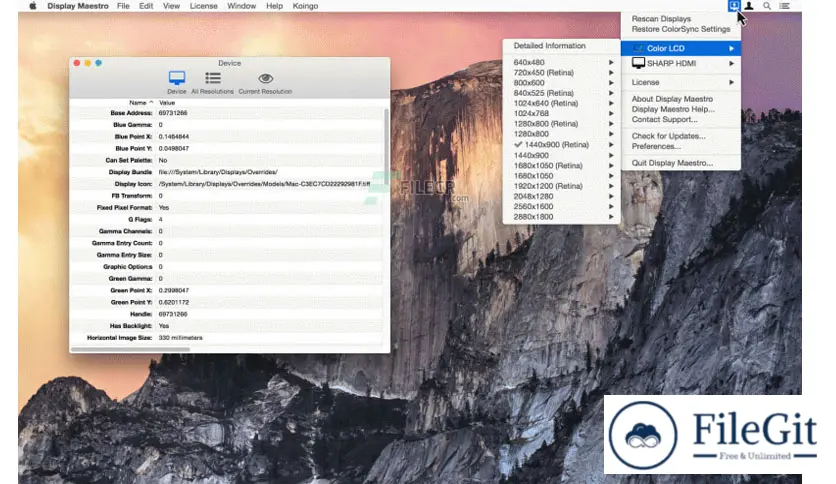Select 1280x800 non-Retina resolution
Screen dimensions: 836x484
[x=531, y=134]
